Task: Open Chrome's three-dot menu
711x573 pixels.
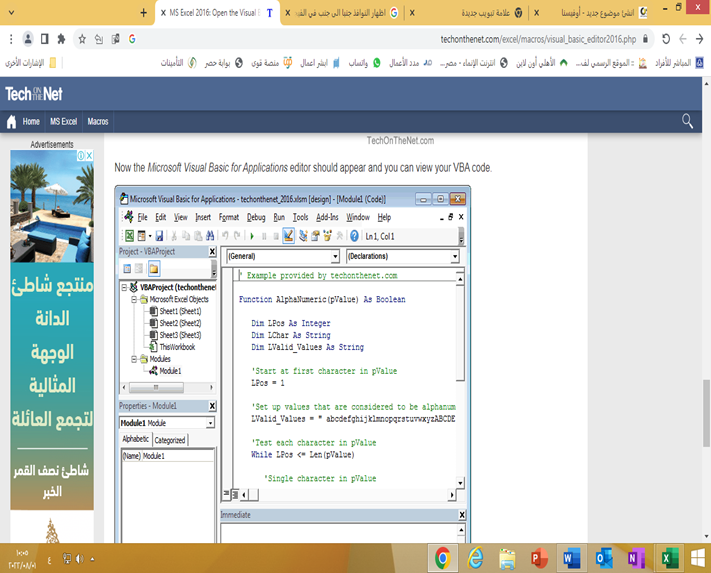Action: (x=11, y=39)
